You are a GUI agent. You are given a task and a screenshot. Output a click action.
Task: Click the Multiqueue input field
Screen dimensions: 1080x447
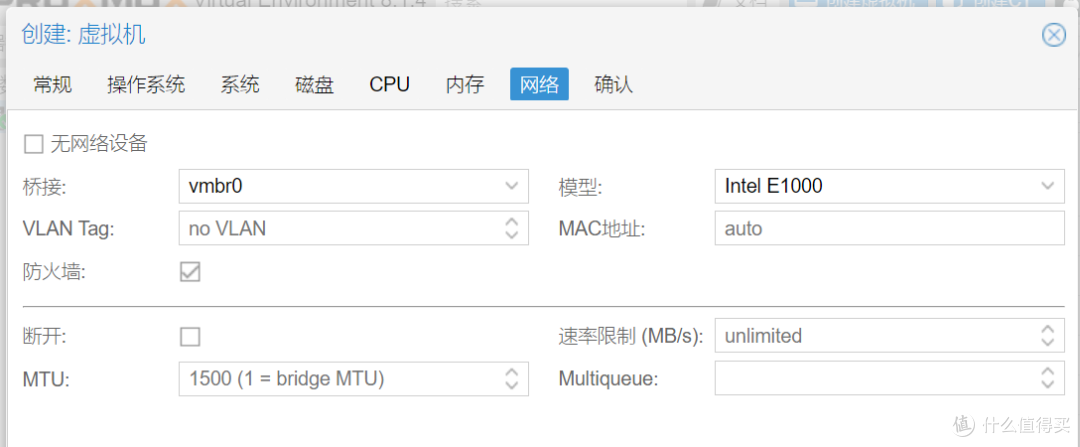click(x=872, y=379)
